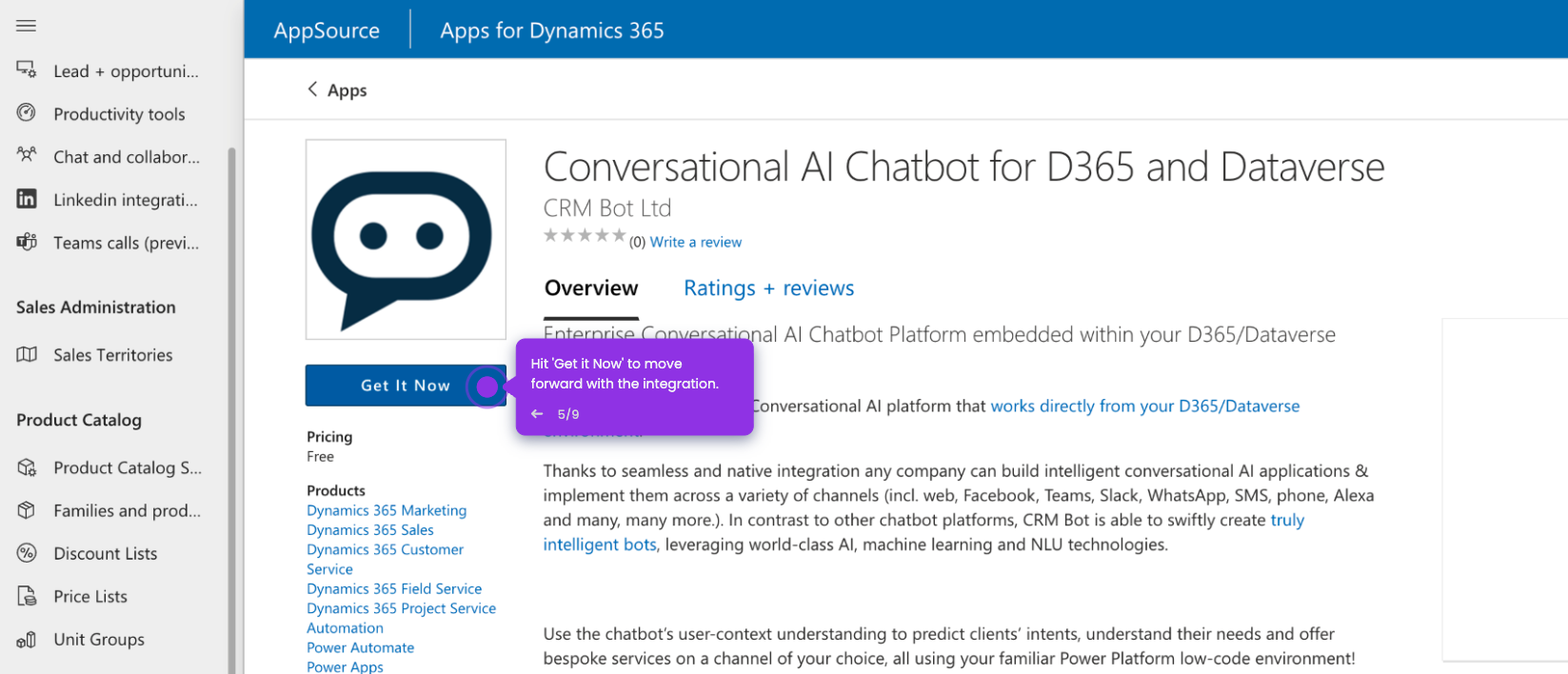Open the CRM Bot chatbot logo image
Viewport: 1568px width, 674px height.
point(406,240)
